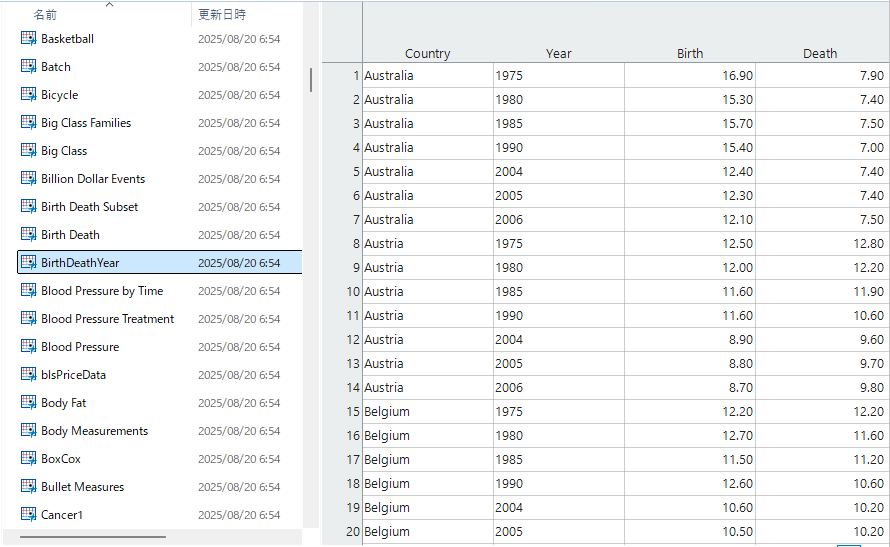This screenshot has width=890, height=547.
Task: Select the Death column header
Action: pyautogui.click(x=820, y=53)
